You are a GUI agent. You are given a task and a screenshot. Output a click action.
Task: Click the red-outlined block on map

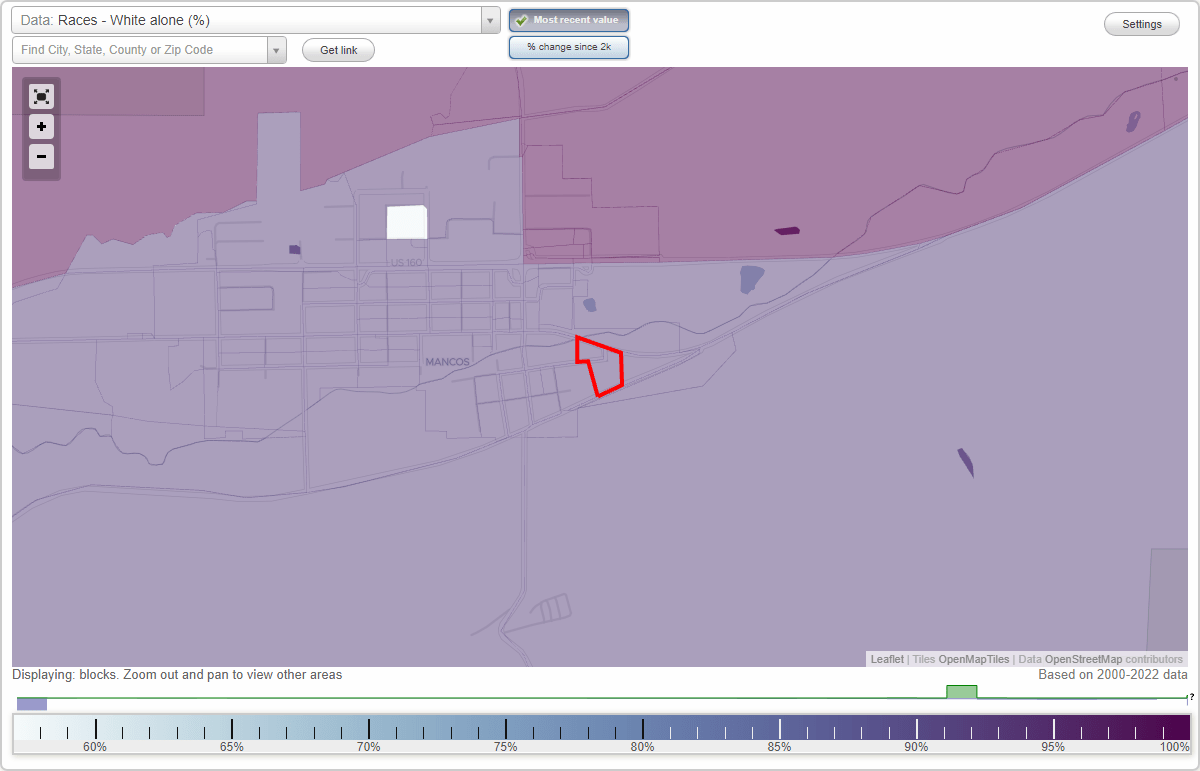602,367
